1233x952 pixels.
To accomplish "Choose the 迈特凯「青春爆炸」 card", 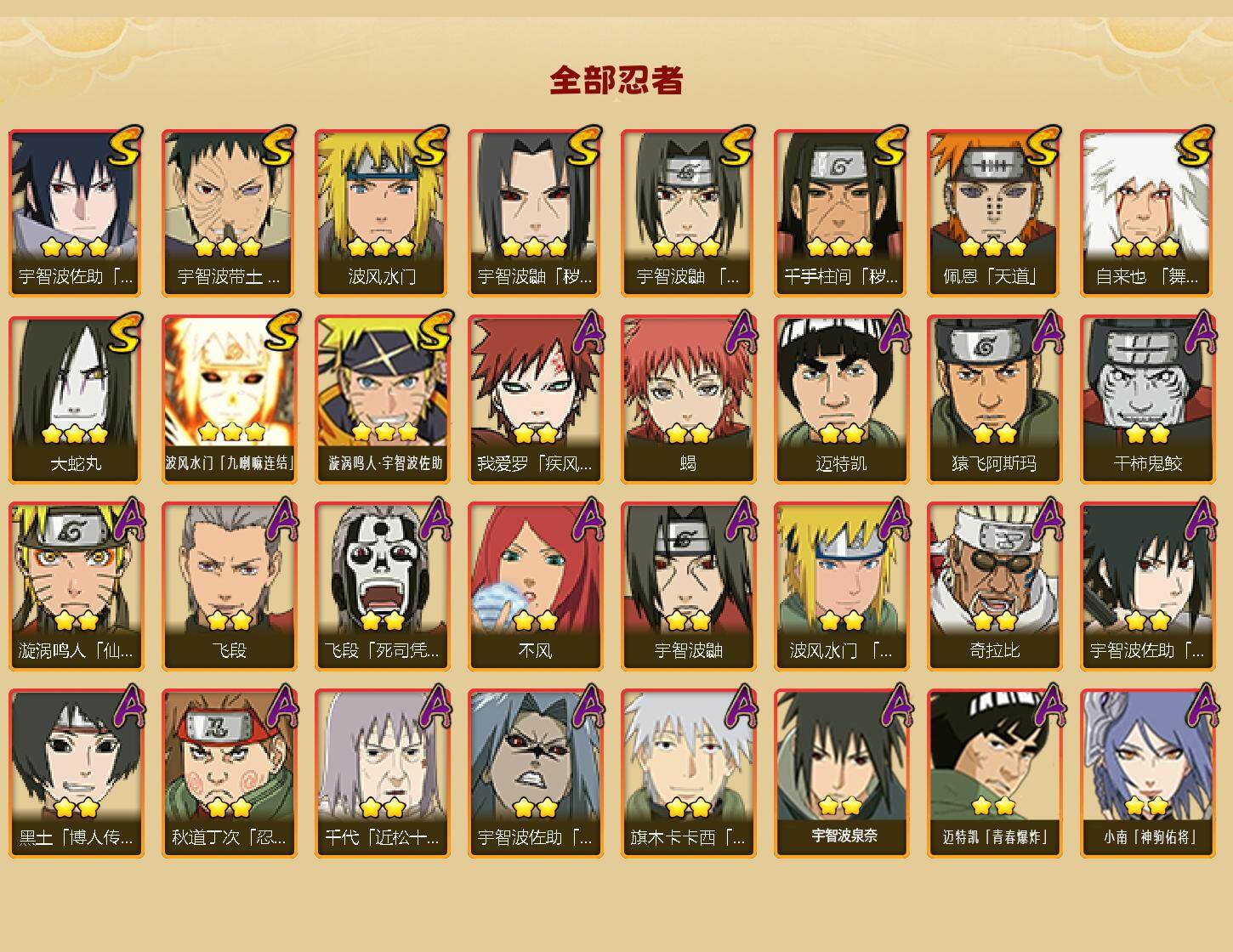I will click(994, 773).
